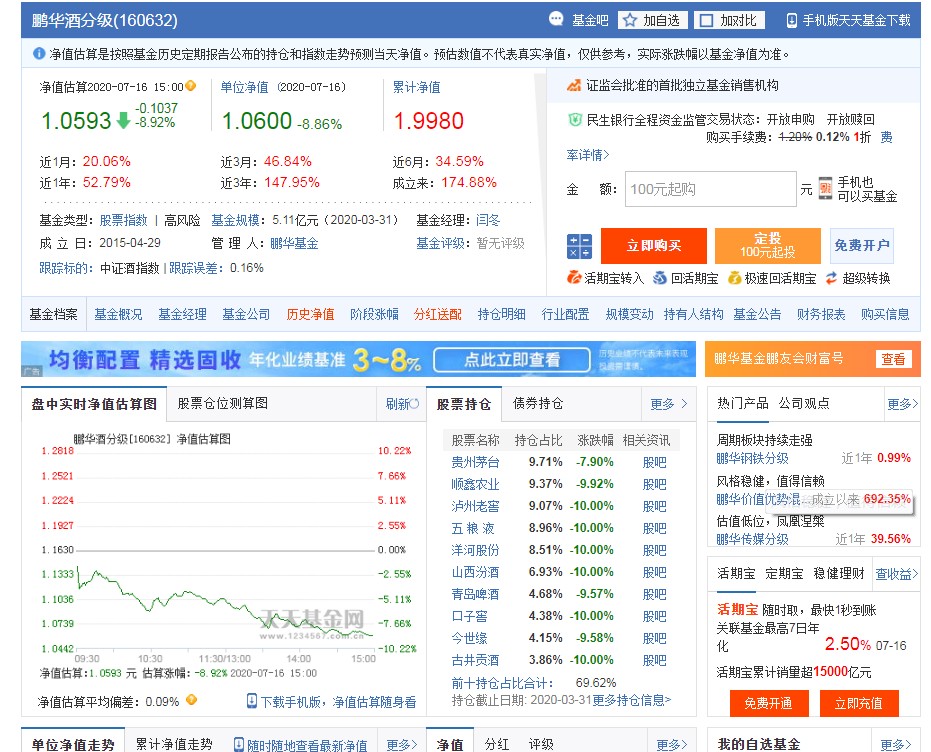Click the 超级转换 arrows icon
This screenshot has height=752, width=931.
pyautogui.click(x=832, y=275)
